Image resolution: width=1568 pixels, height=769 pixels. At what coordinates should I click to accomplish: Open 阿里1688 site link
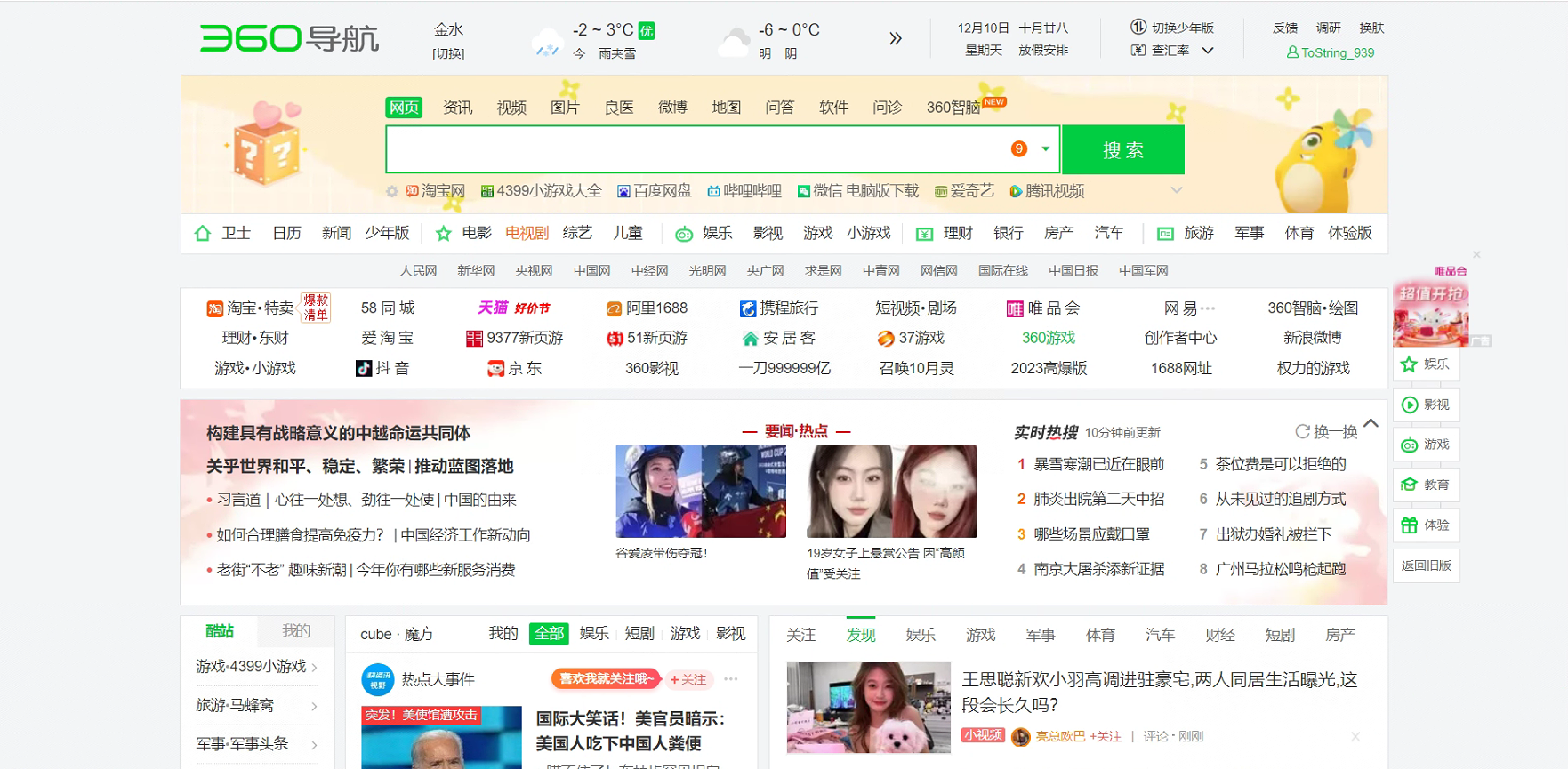pos(647,308)
